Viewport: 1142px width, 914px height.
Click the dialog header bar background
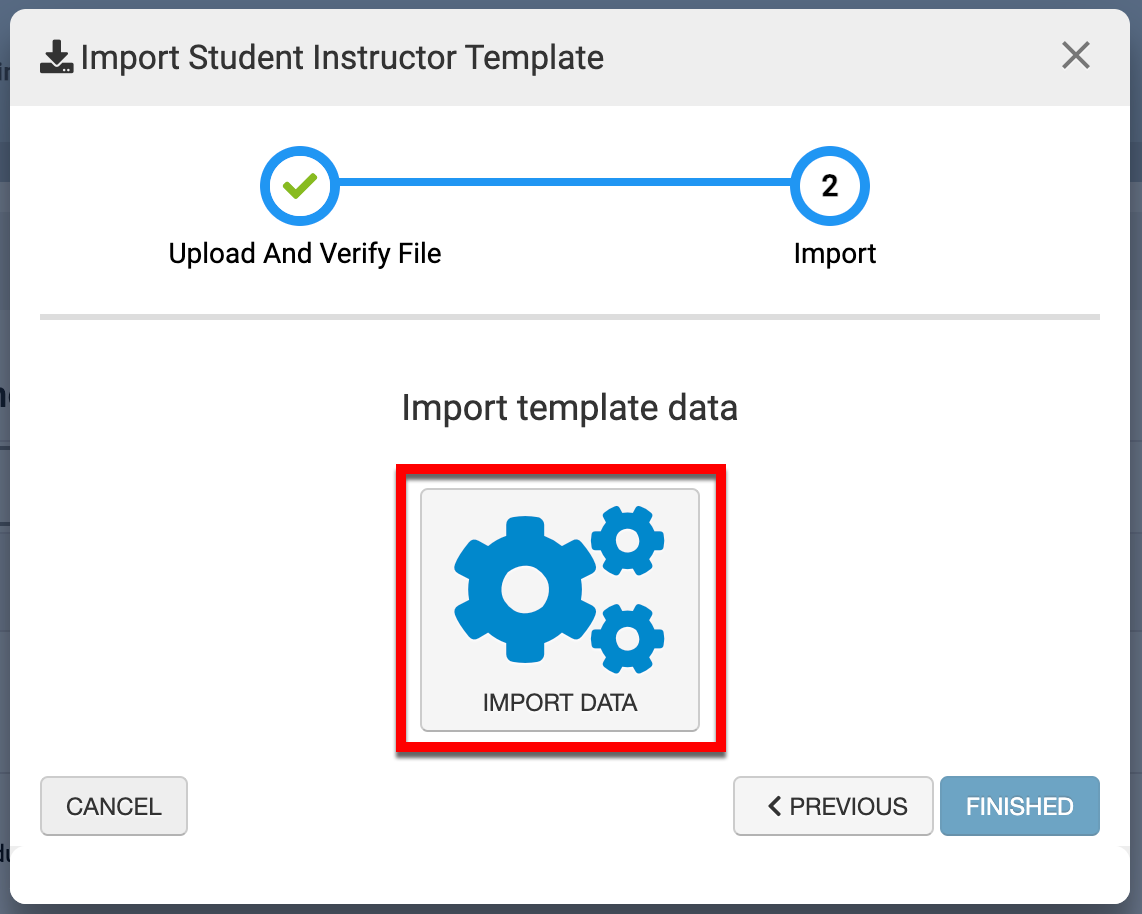coord(820,58)
